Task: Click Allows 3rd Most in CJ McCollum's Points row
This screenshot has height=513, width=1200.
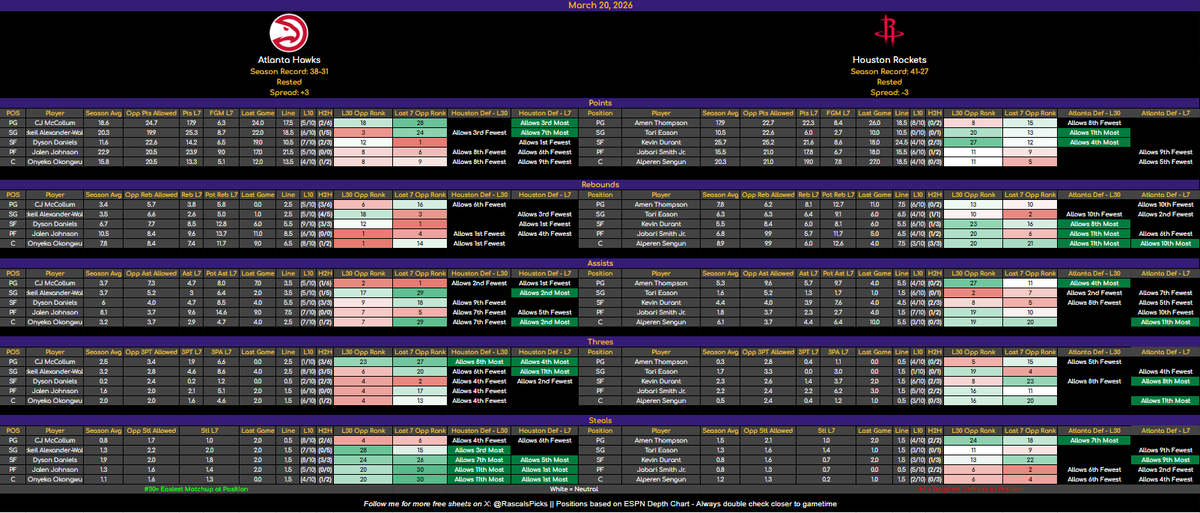Action: (x=544, y=122)
